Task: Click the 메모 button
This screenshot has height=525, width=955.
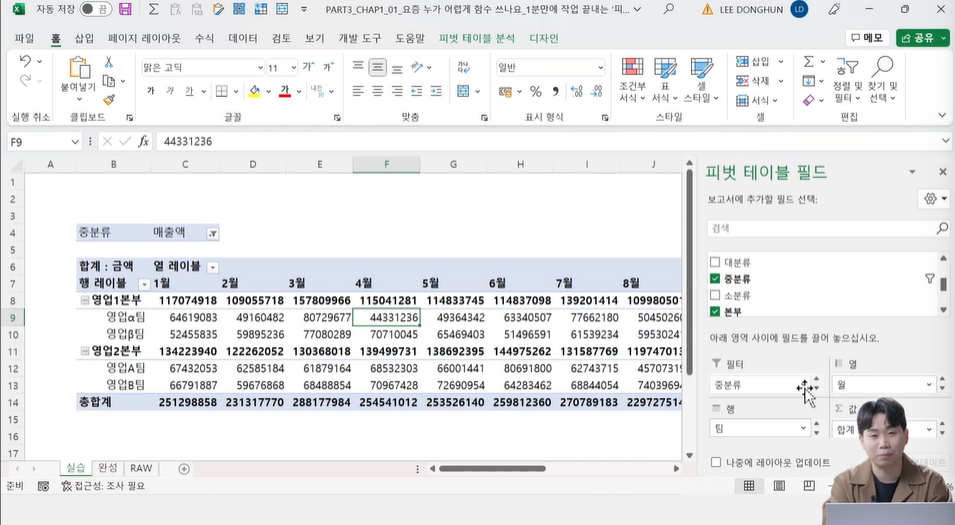Action: tap(867, 38)
